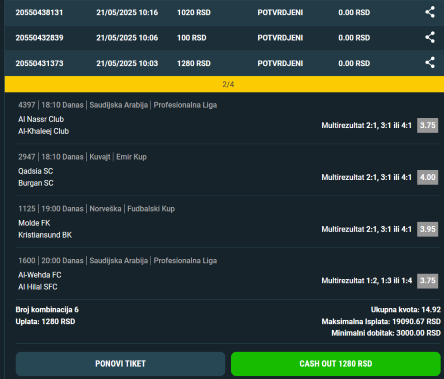
Task: Select the yellow 2/4 system bar
Action: pos(224,84)
